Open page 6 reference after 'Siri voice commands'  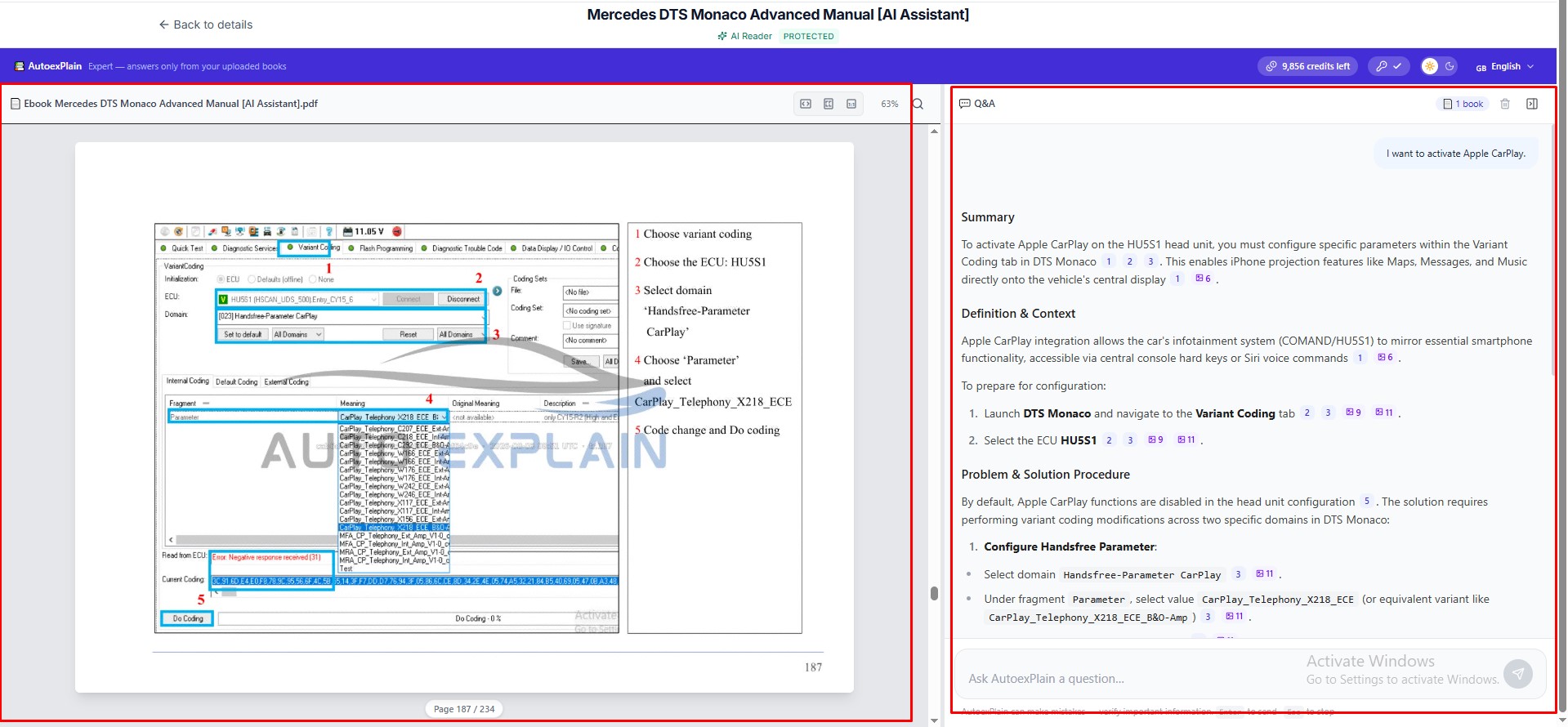coord(1386,358)
